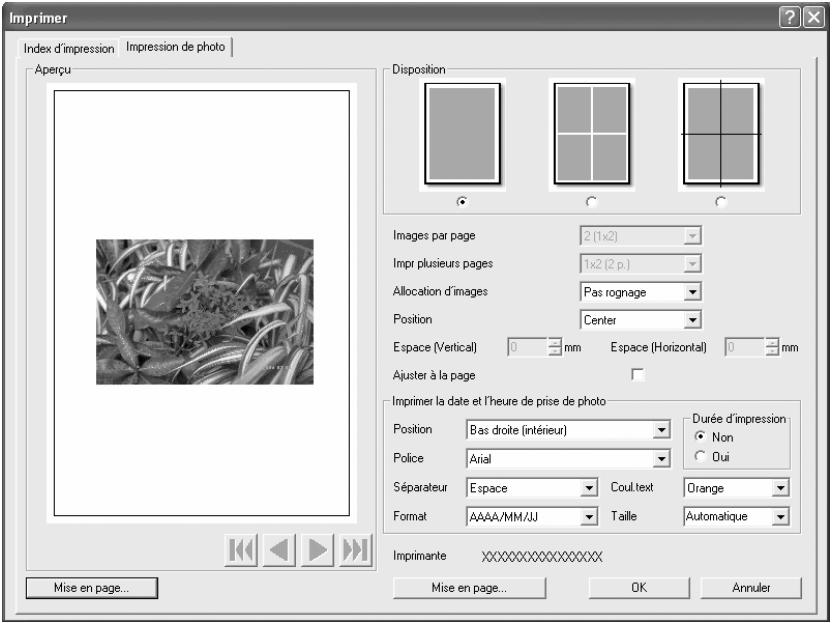Click Mise en page button below preview
Screen dimensions: 832x623
click(91, 587)
